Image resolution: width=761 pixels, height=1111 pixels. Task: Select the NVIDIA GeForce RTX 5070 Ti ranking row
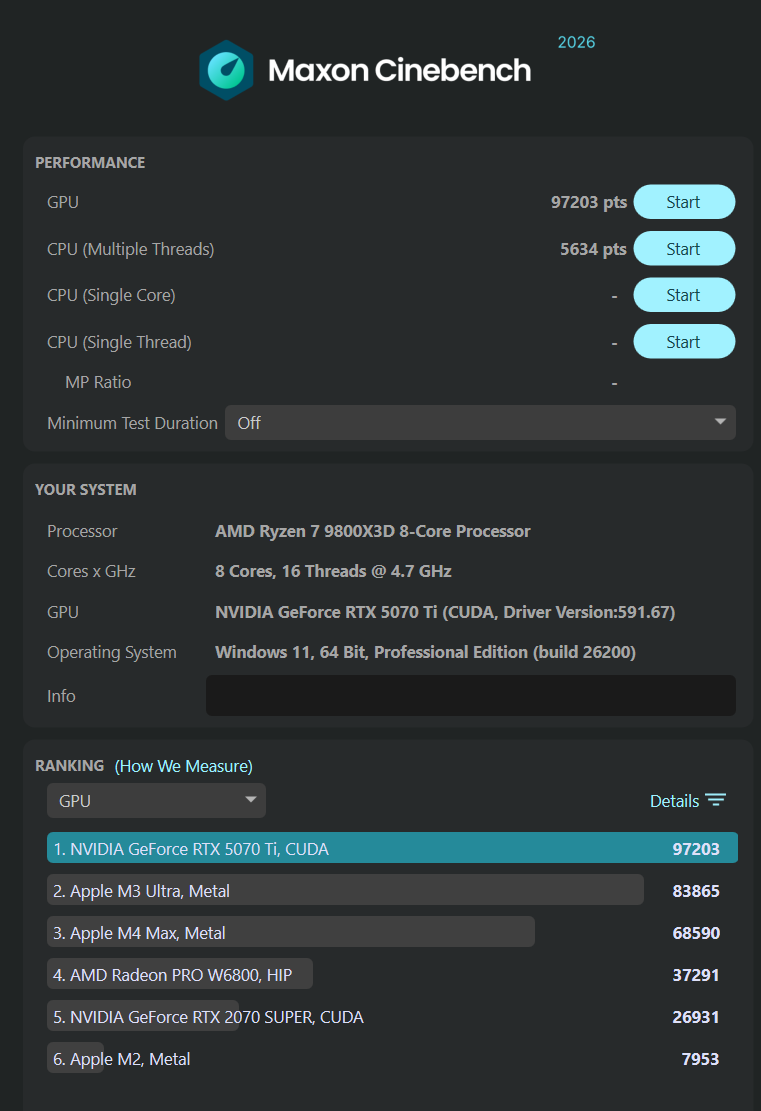click(392, 848)
